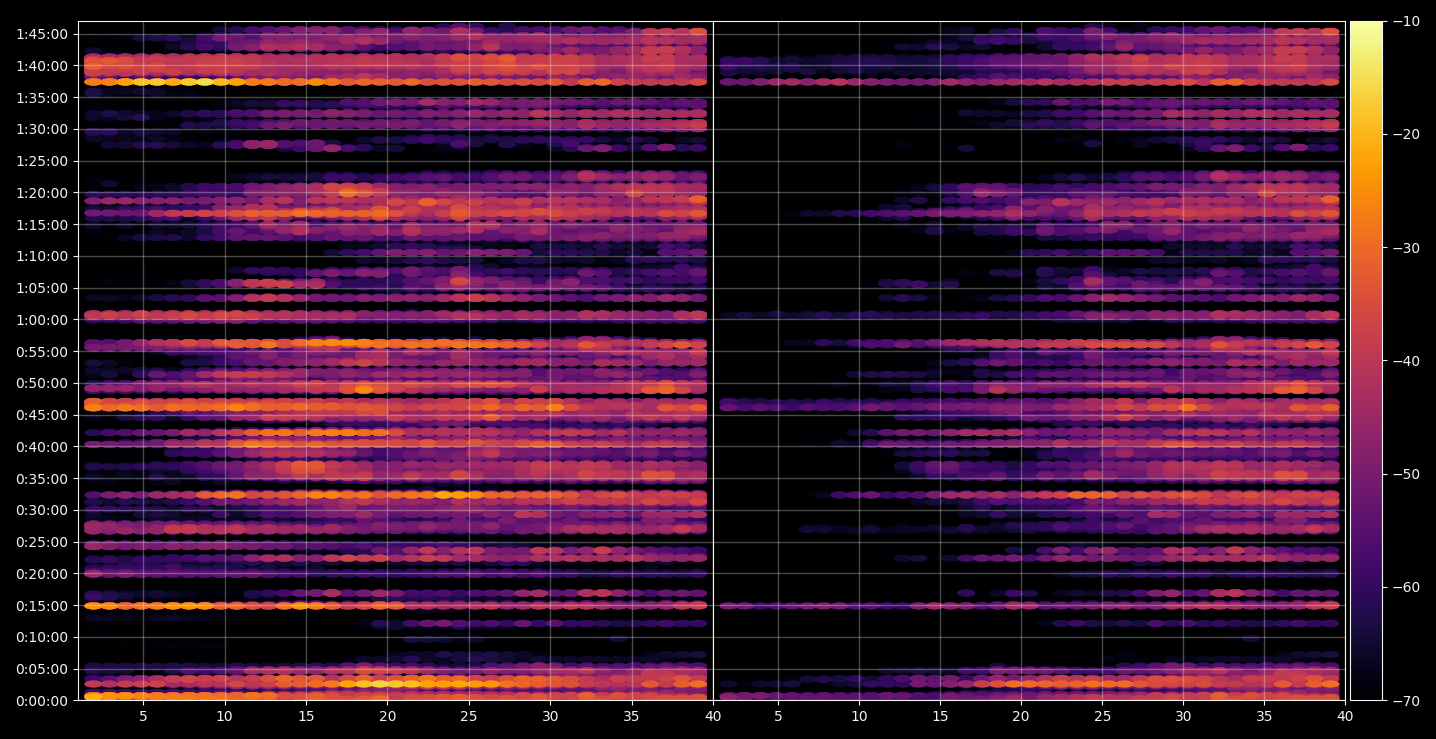Click the 1:45:00 y-axis time label
Image resolution: width=1436 pixels, height=739 pixels.
pyautogui.click(x=42, y=34)
